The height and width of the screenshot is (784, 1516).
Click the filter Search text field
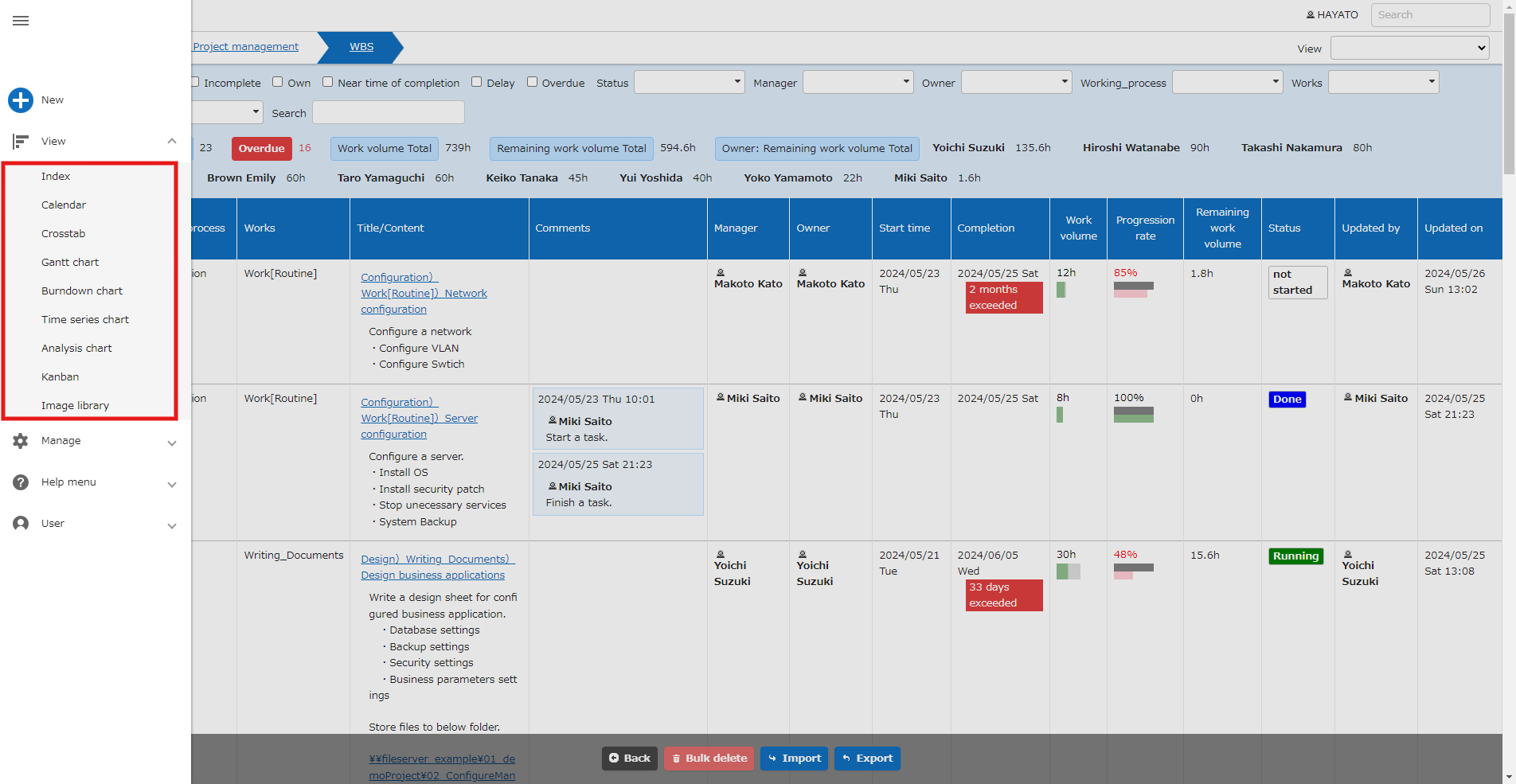pos(389,112)
